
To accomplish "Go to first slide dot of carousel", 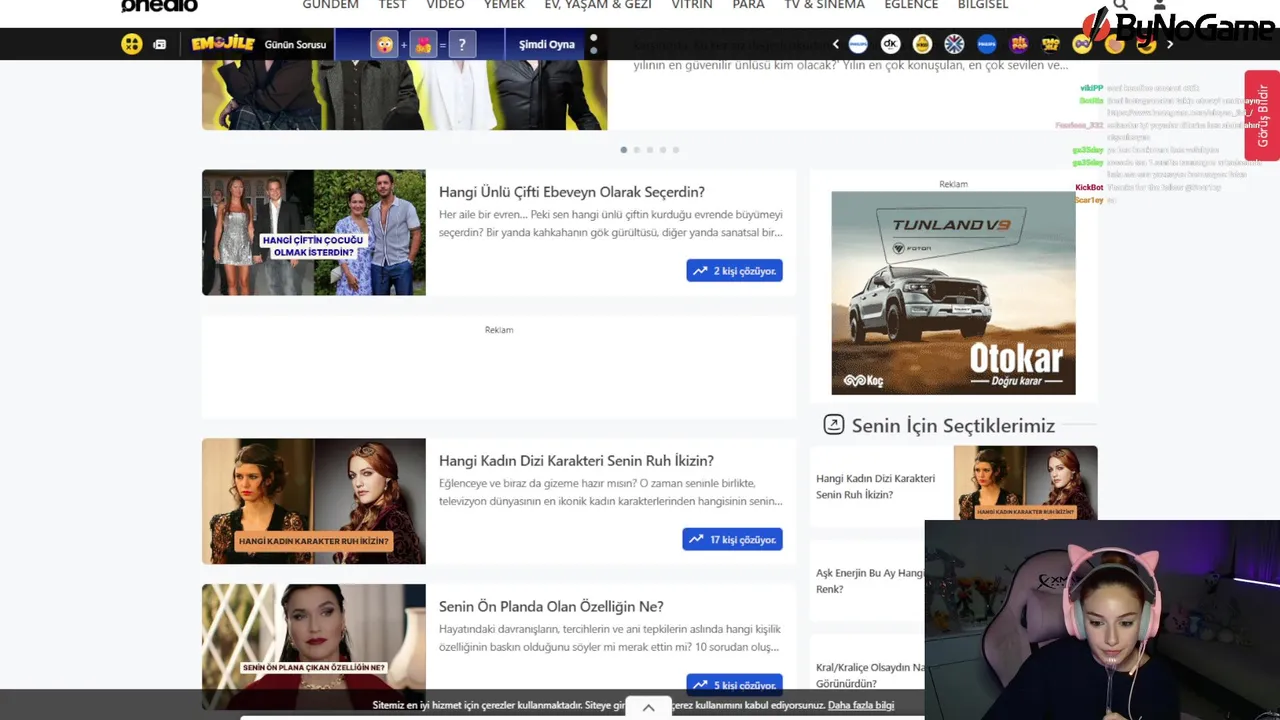I will point(624,150).
